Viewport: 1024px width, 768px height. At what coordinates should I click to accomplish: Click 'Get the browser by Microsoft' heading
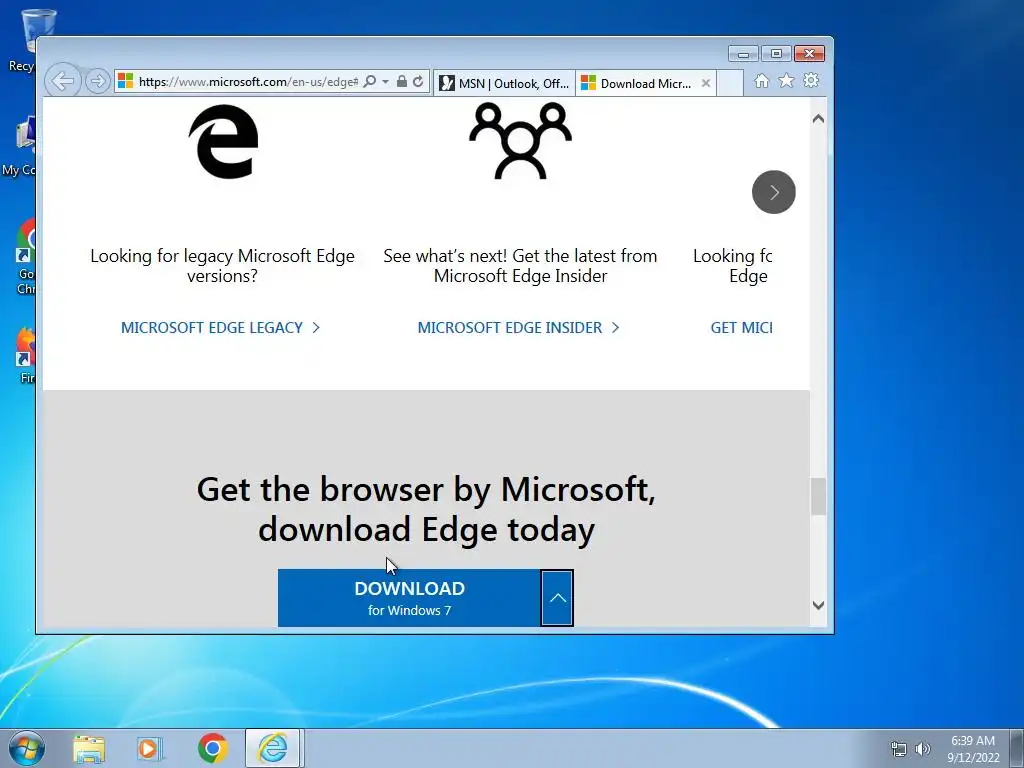click(x=426, y=509)
